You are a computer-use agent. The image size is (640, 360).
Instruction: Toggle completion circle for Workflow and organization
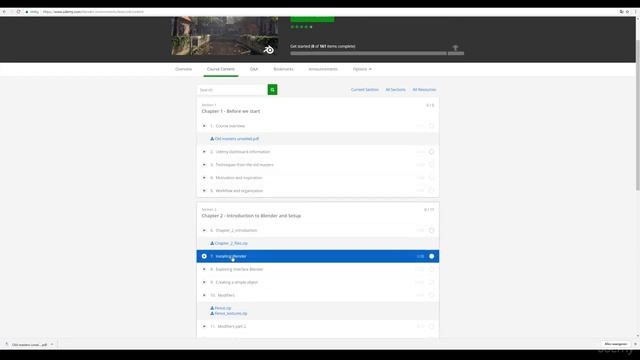(431, 191)
